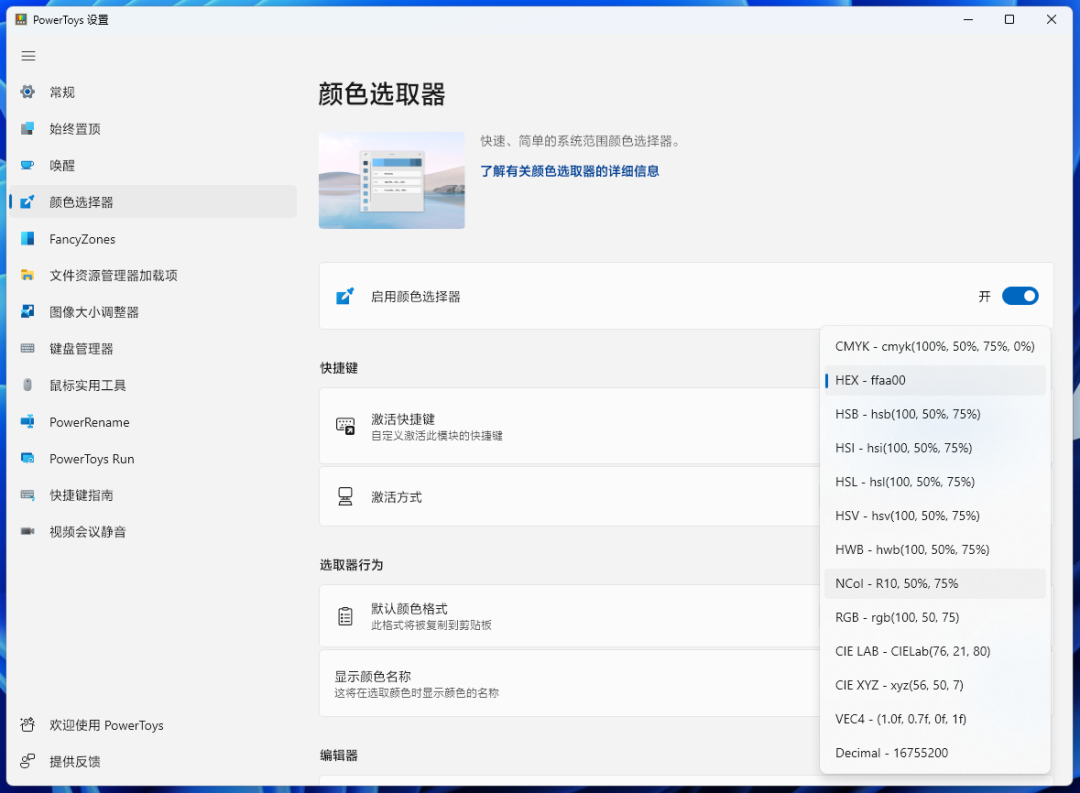Screen dimensions: 1080x793
Task: Select HEX - ffaa00 option
Action: point(935,380)
